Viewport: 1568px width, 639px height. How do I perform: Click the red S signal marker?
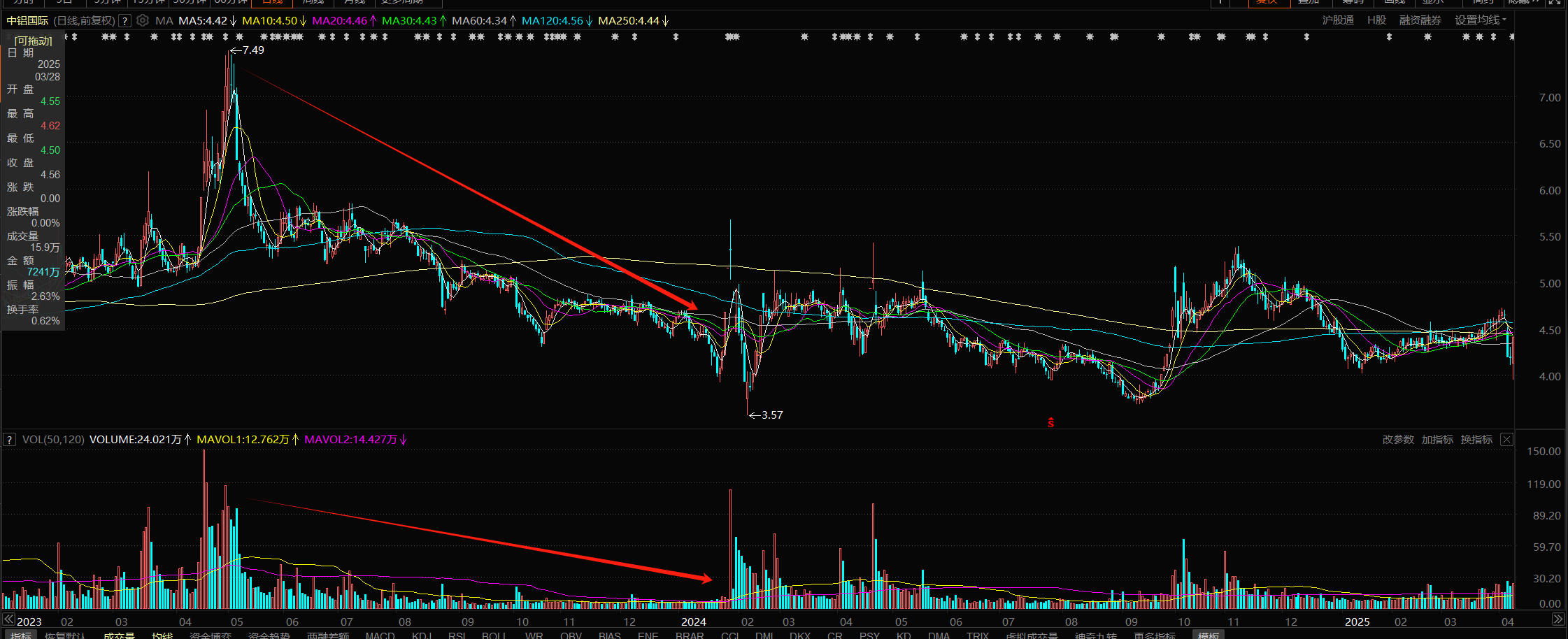coord(1050,422)
